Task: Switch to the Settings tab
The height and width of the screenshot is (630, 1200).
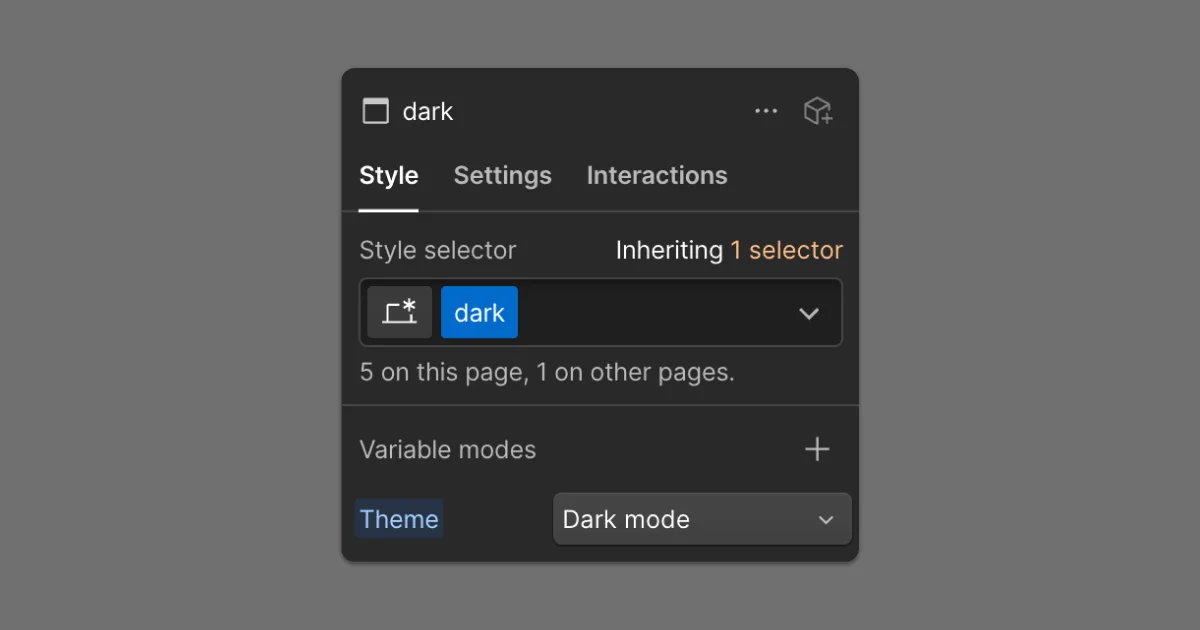Action: (502, 175)
